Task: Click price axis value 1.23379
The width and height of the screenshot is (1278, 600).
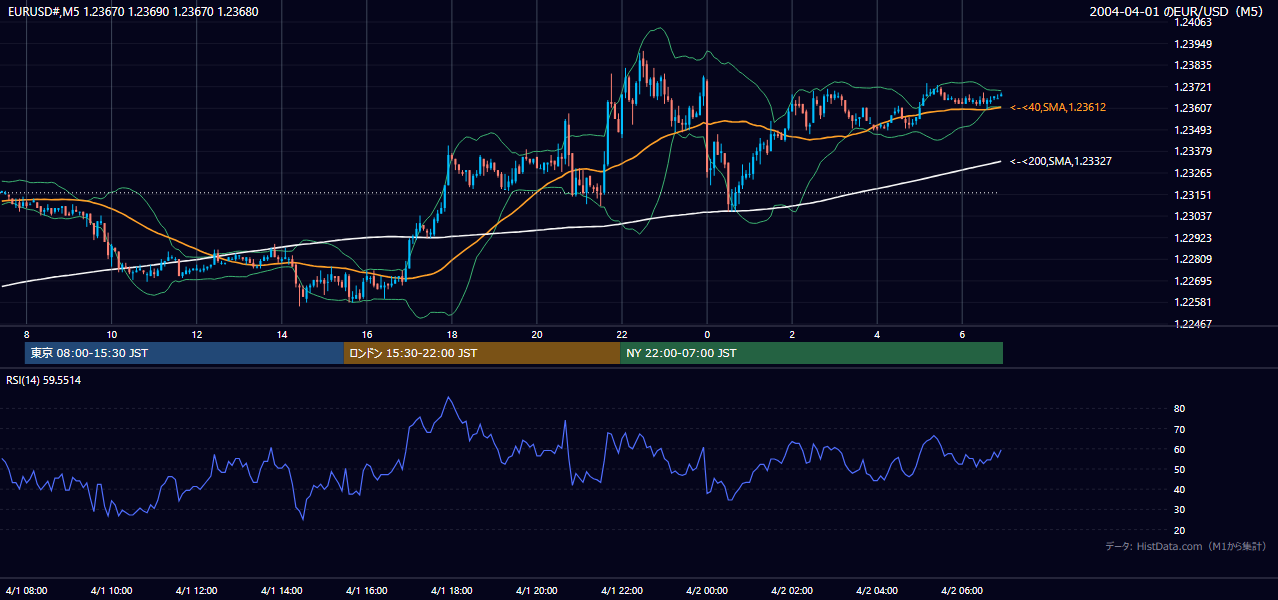Action: (x=1192, y=151)
